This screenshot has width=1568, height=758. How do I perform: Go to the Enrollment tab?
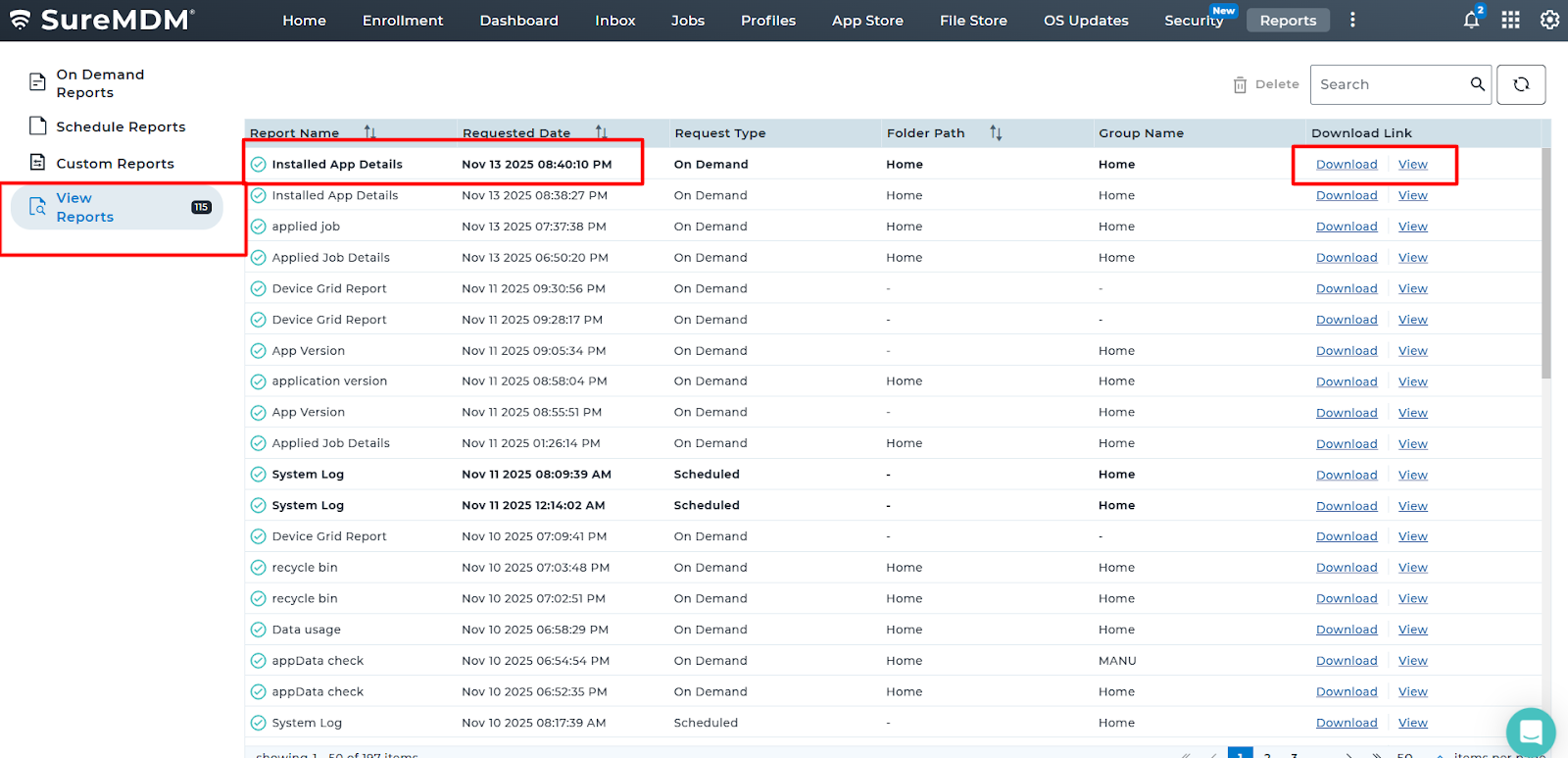coord(402,21)
